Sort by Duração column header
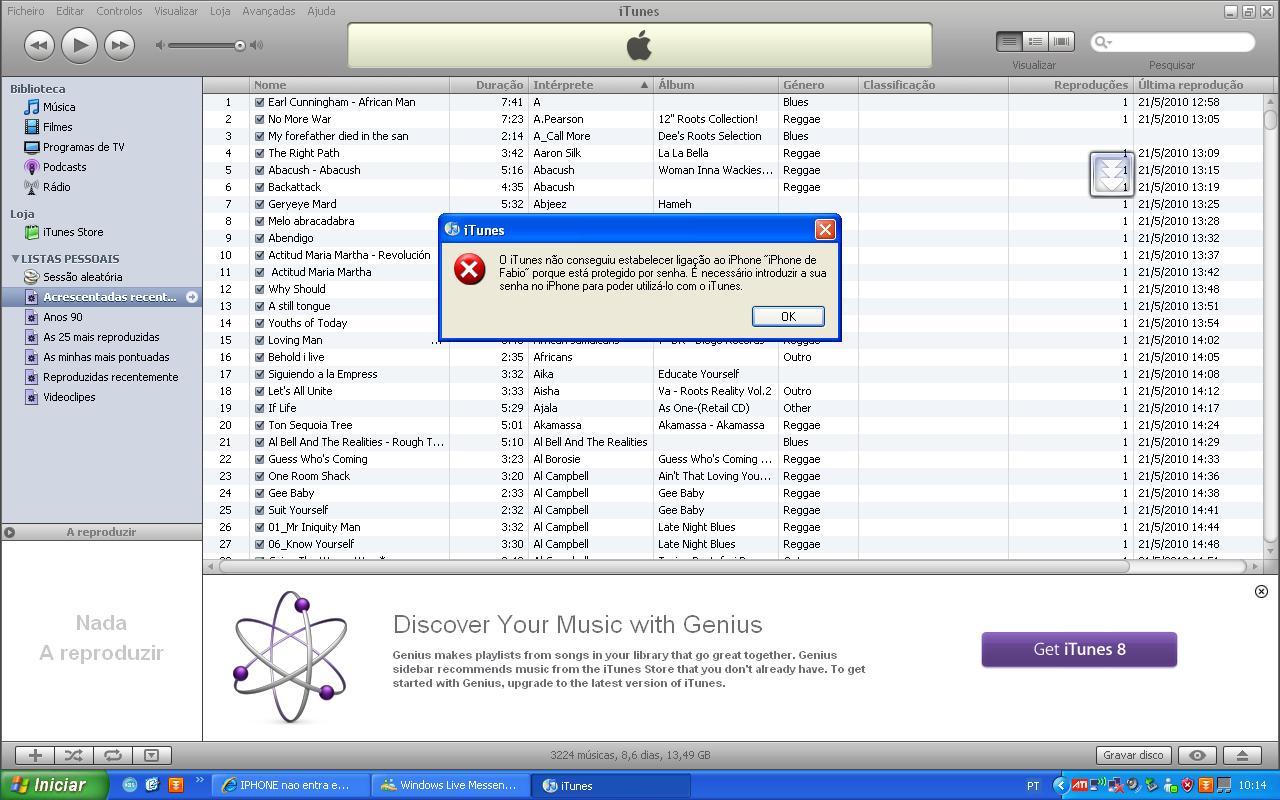The width and height of the screenshot is (1280, 800). (489, 85)
